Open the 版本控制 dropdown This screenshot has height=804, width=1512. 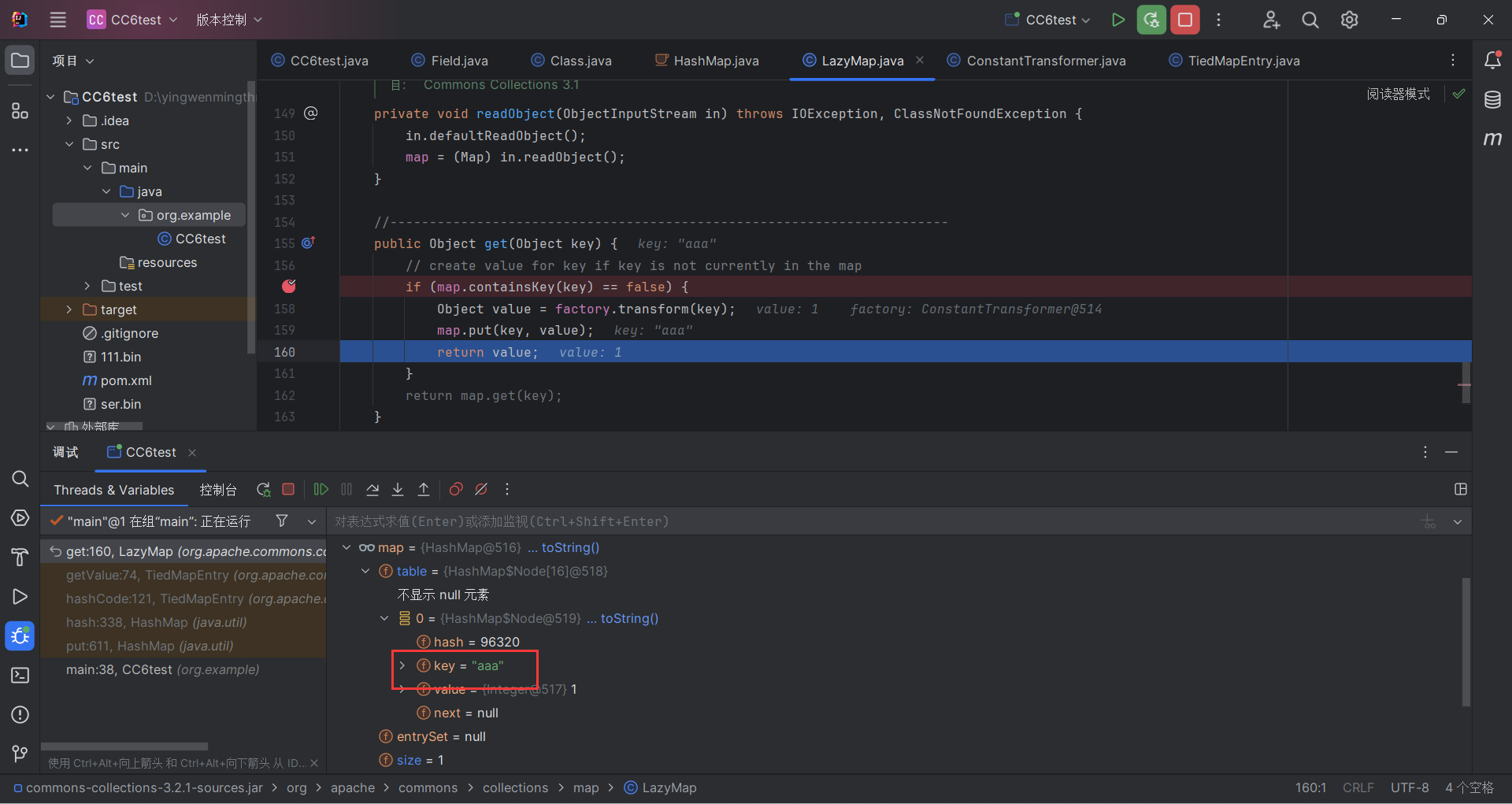coord(229,20)
